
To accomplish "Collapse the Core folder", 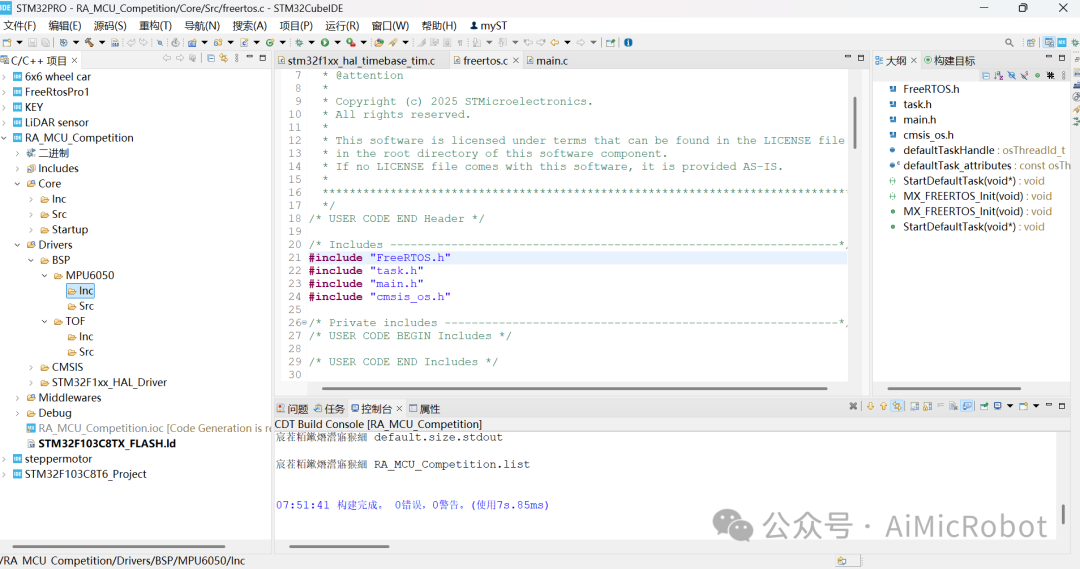I will tap(17, 184).
